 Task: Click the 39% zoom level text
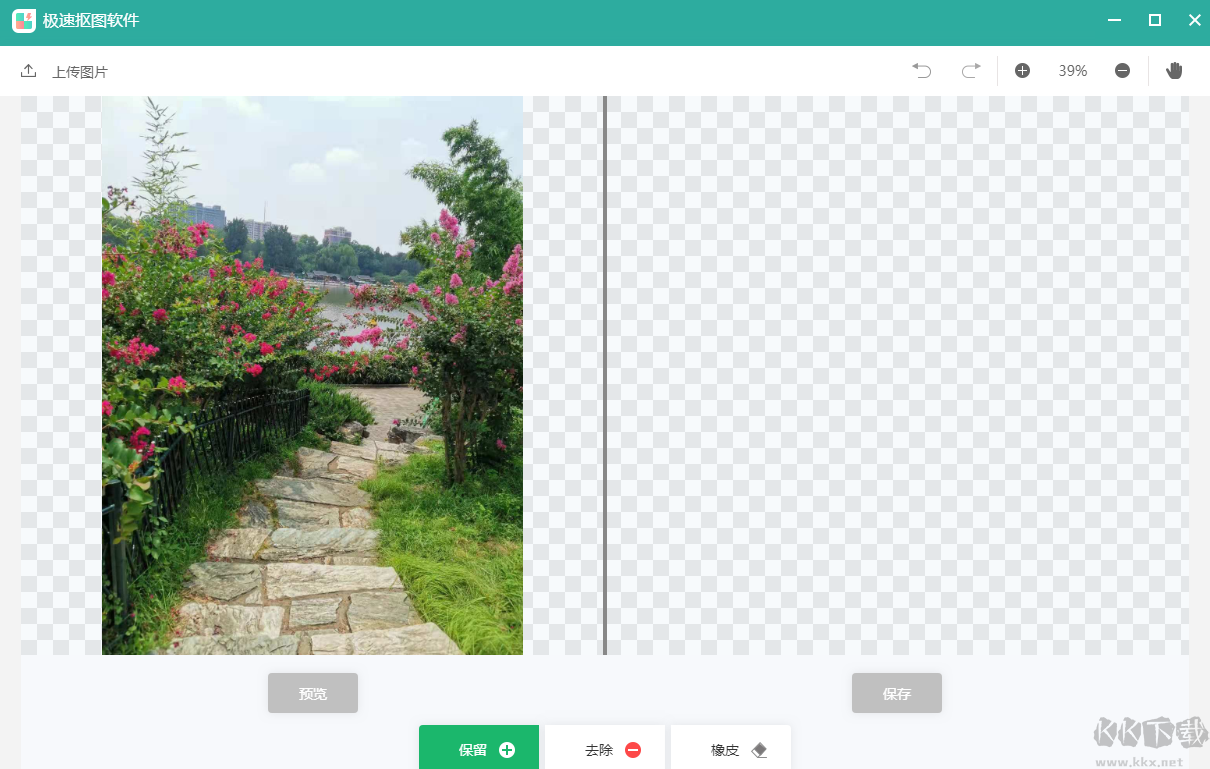coord(1072,71)
